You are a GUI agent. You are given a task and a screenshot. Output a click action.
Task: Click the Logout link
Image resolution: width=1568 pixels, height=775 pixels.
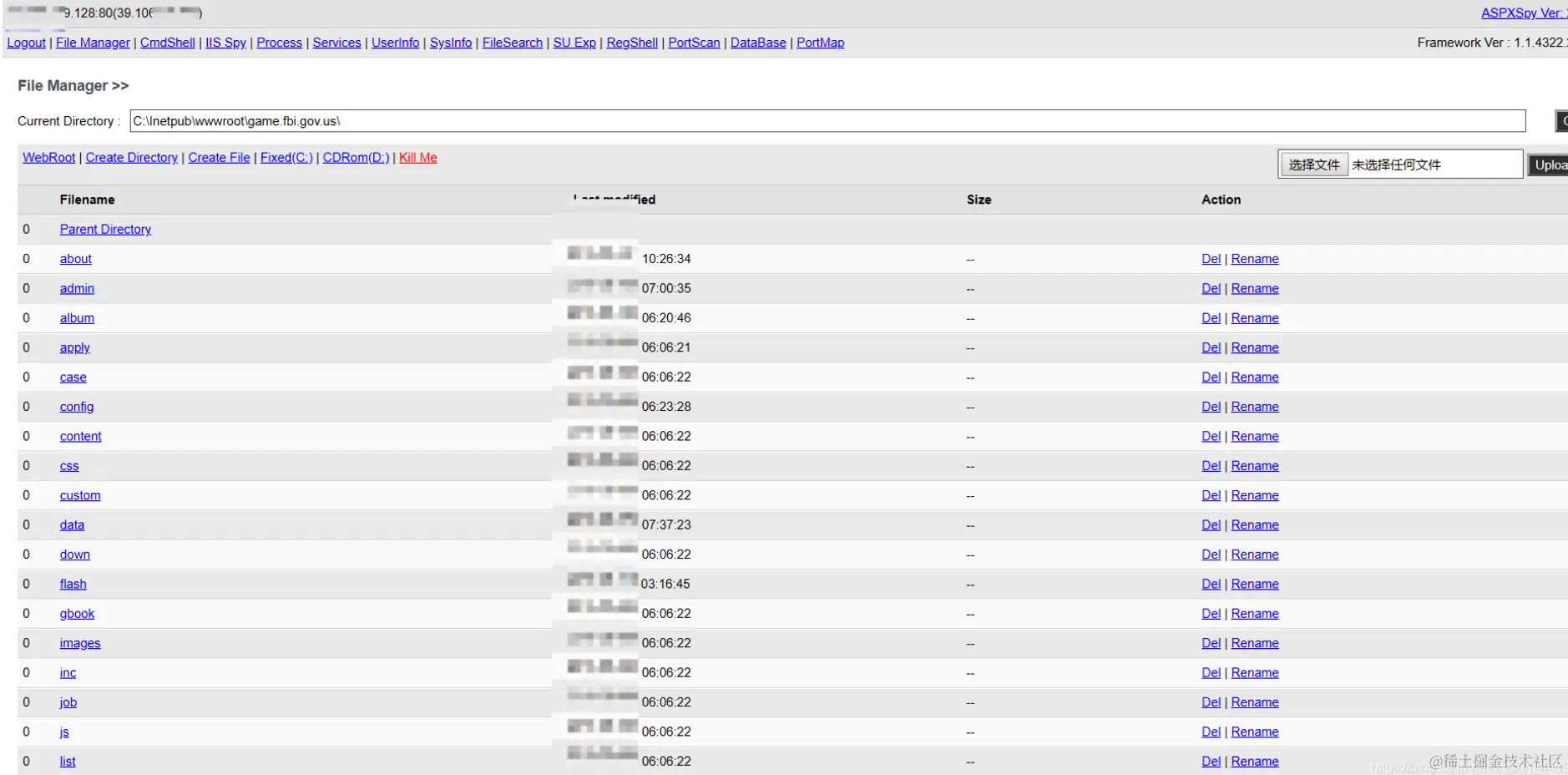point(26,43)
